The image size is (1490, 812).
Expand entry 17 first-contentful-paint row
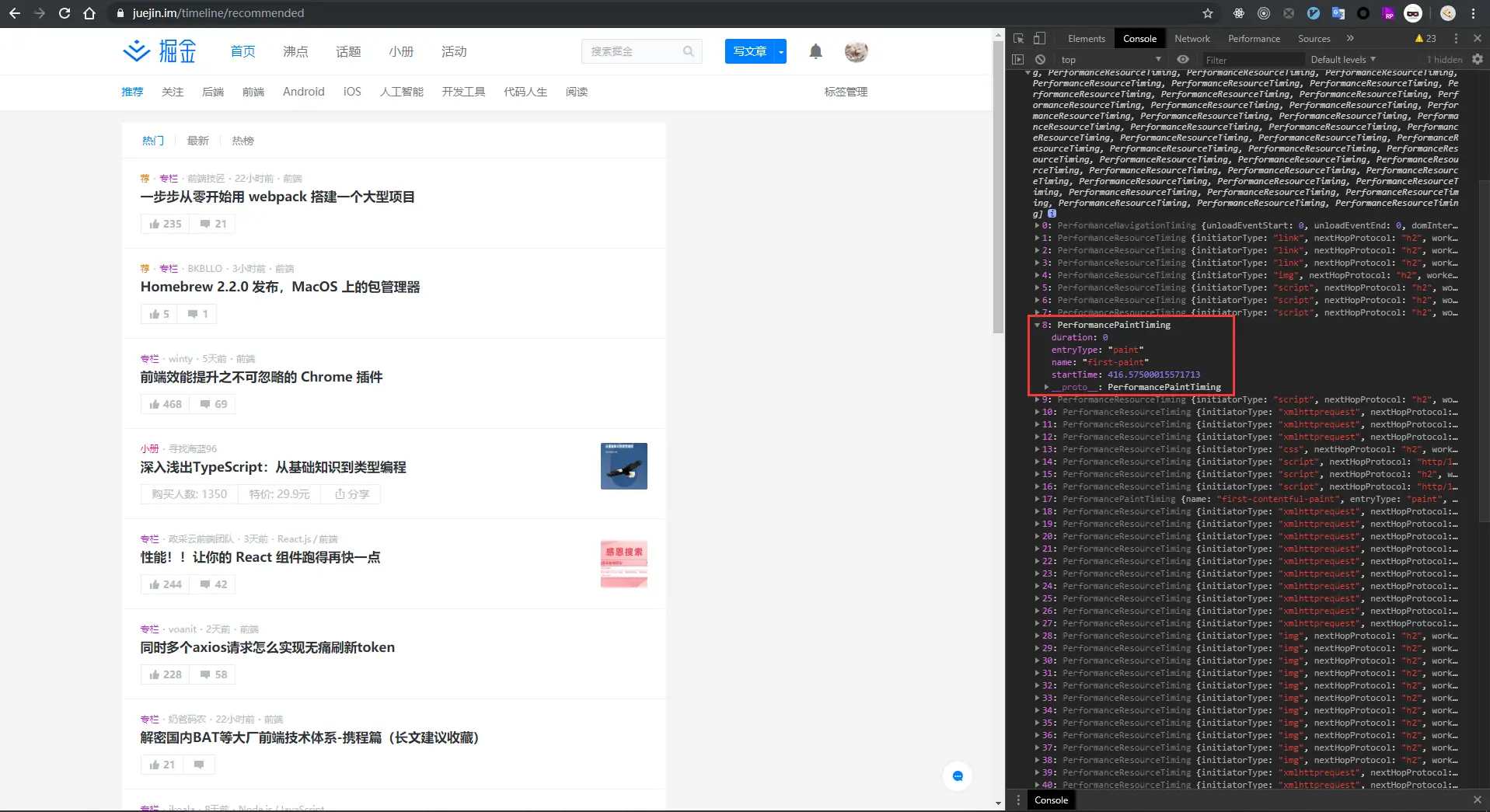coord(1037,499)
